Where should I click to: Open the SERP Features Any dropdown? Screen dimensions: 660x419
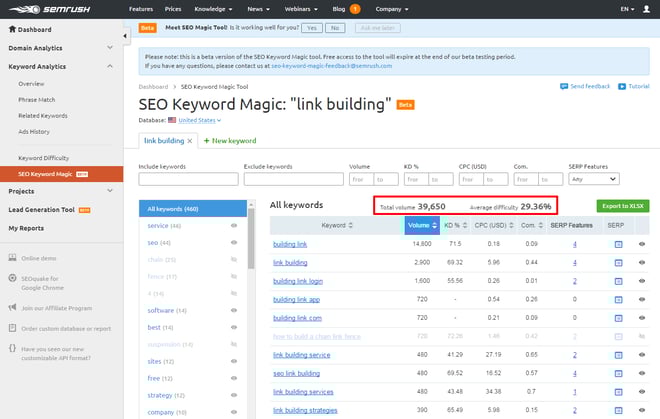click(x=594, y=179)
